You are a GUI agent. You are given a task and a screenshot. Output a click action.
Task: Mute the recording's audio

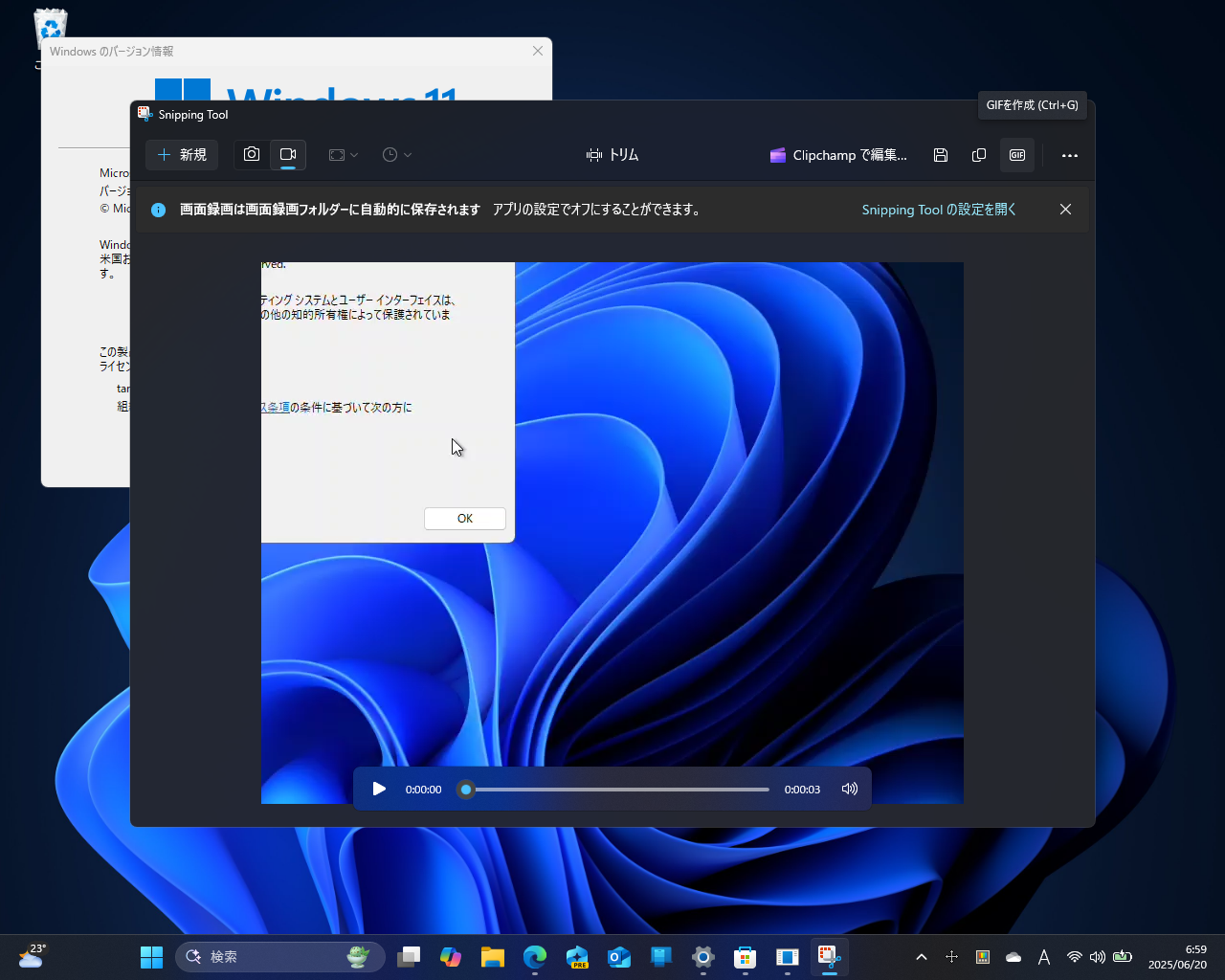click(849, 789)
